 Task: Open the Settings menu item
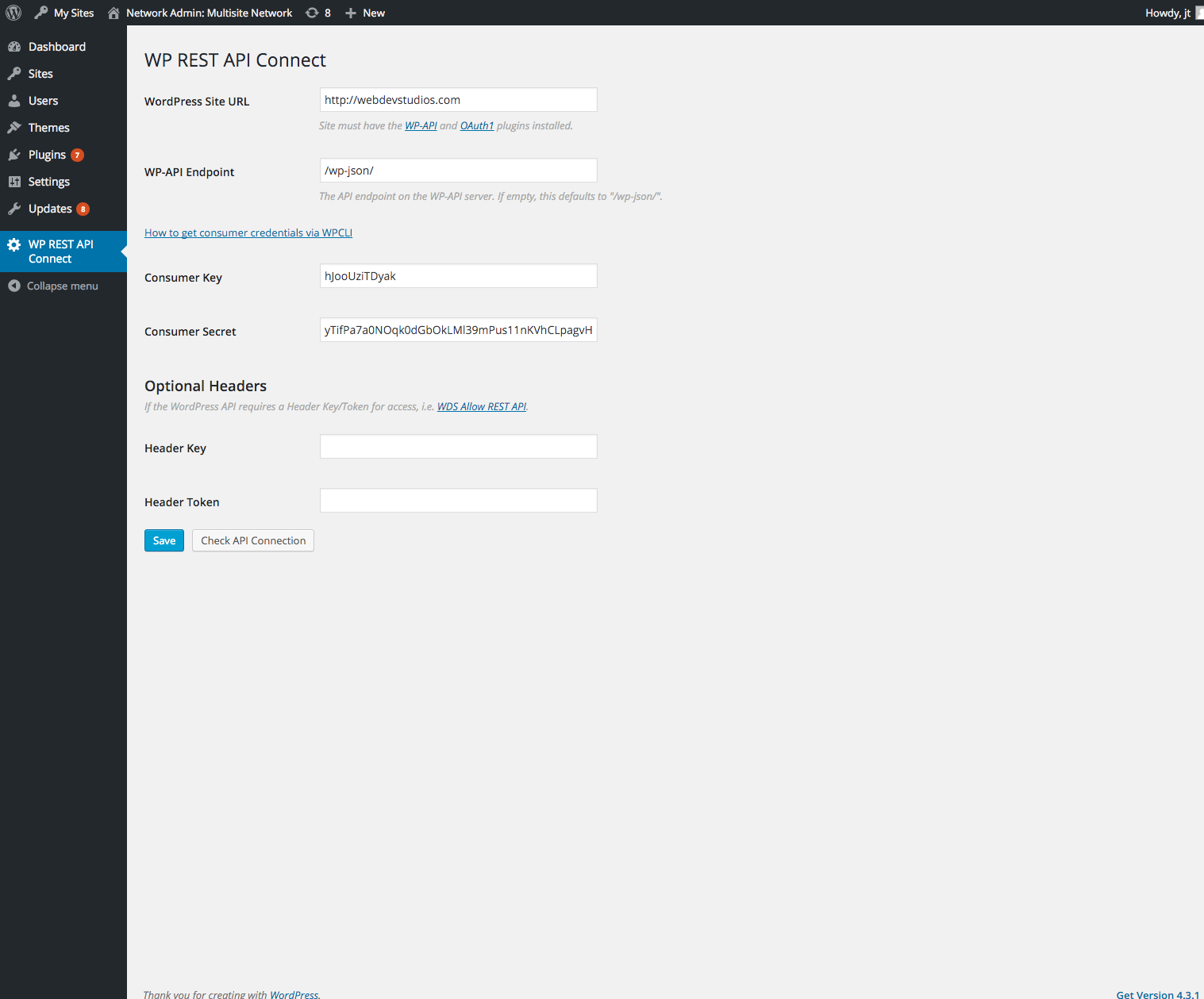(63, 182)
